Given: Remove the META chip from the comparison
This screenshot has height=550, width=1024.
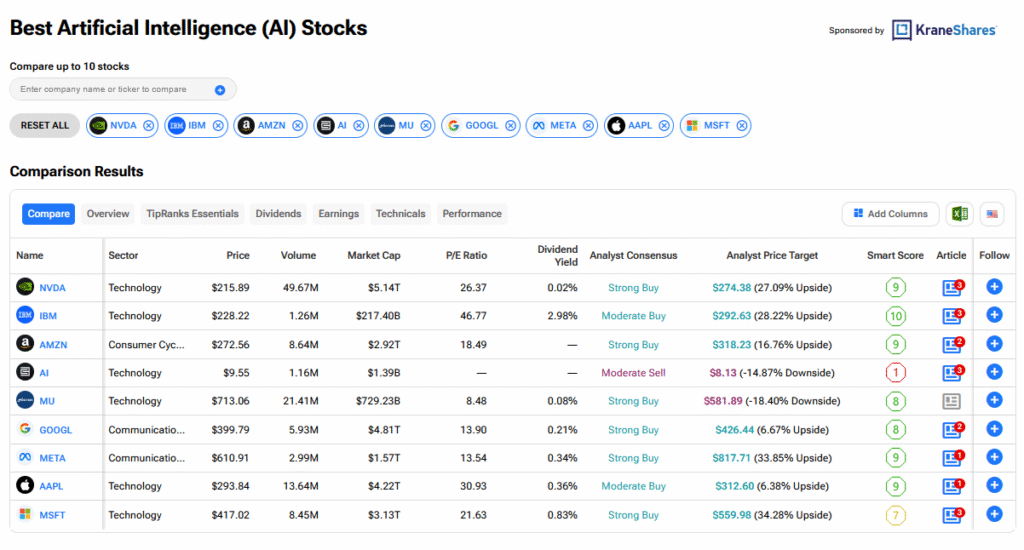Looking at the screenshot, I should [588, 125].
